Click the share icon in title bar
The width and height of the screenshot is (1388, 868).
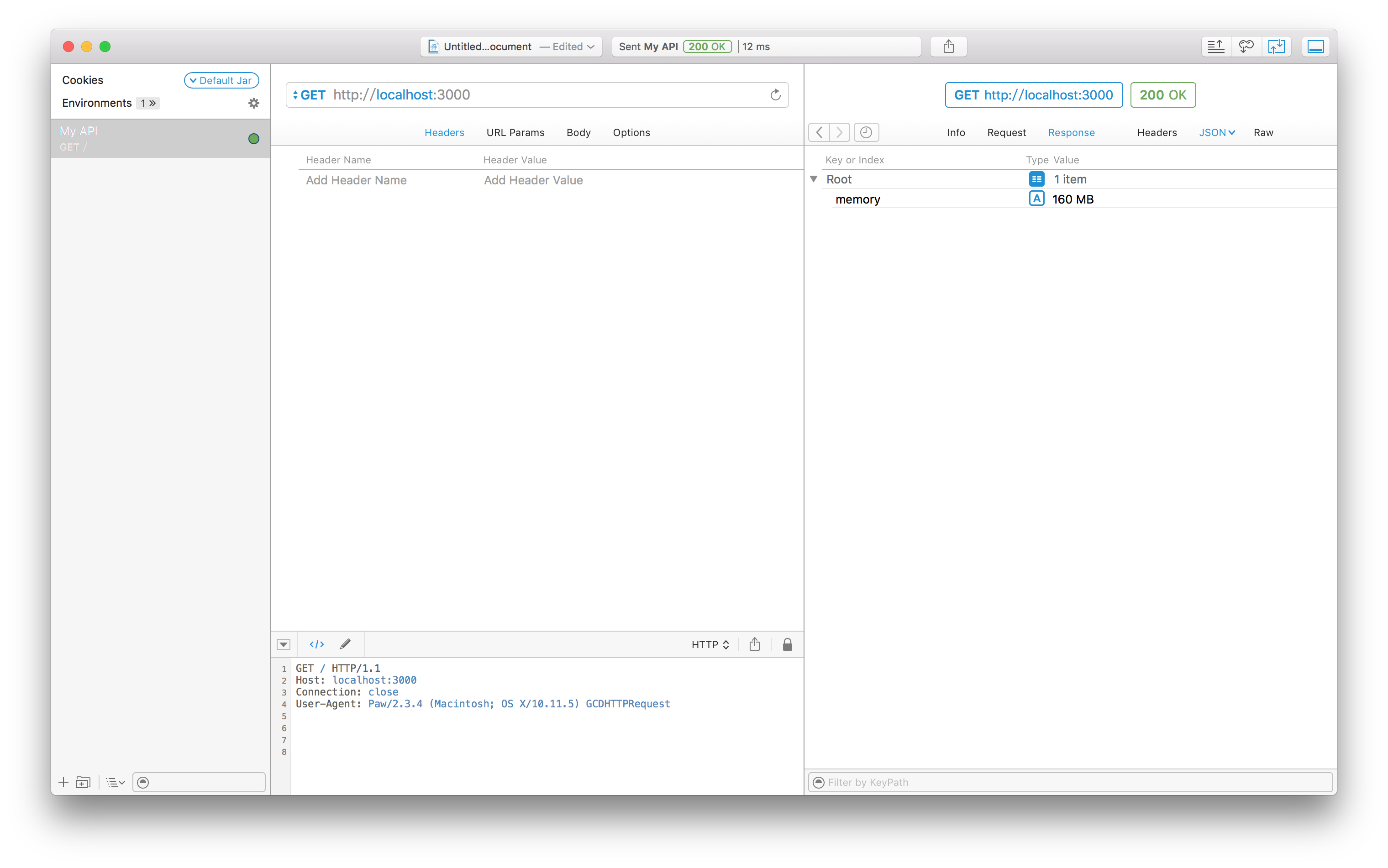point(948,47)
